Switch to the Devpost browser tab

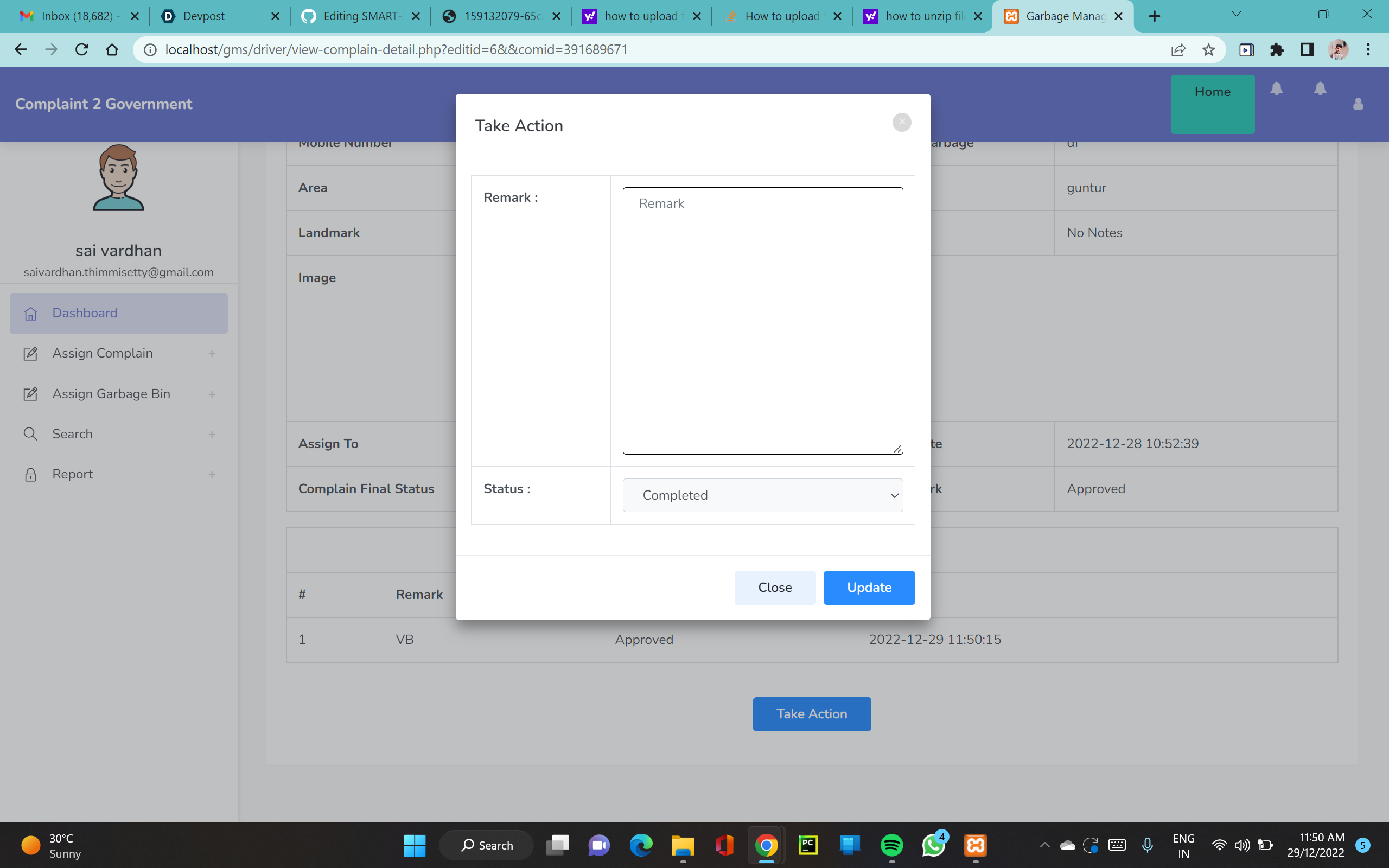pyautogui.click(x=204, y=16)
